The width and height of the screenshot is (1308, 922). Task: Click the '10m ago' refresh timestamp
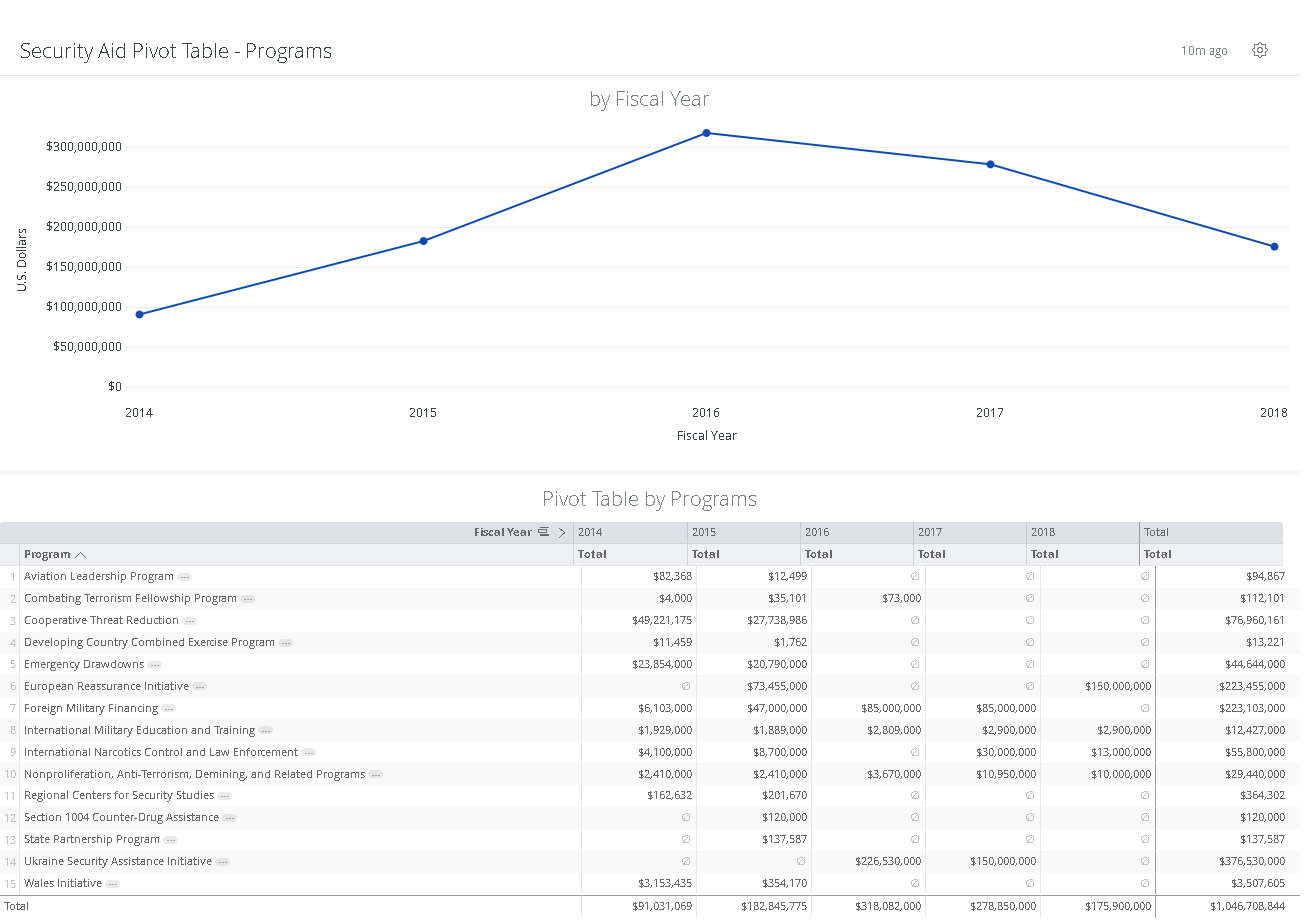(x=1204, y=51)
